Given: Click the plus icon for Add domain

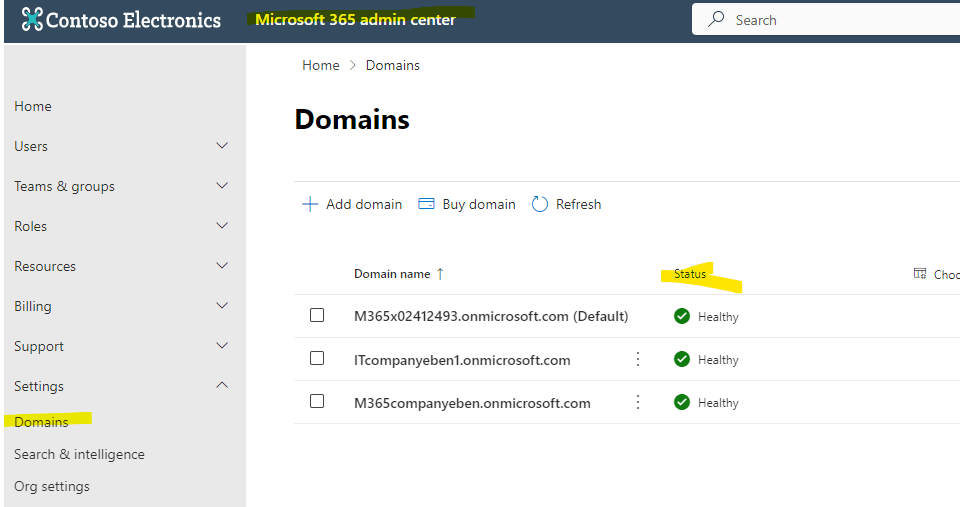Looking at the screenshot, I should 310,204.
